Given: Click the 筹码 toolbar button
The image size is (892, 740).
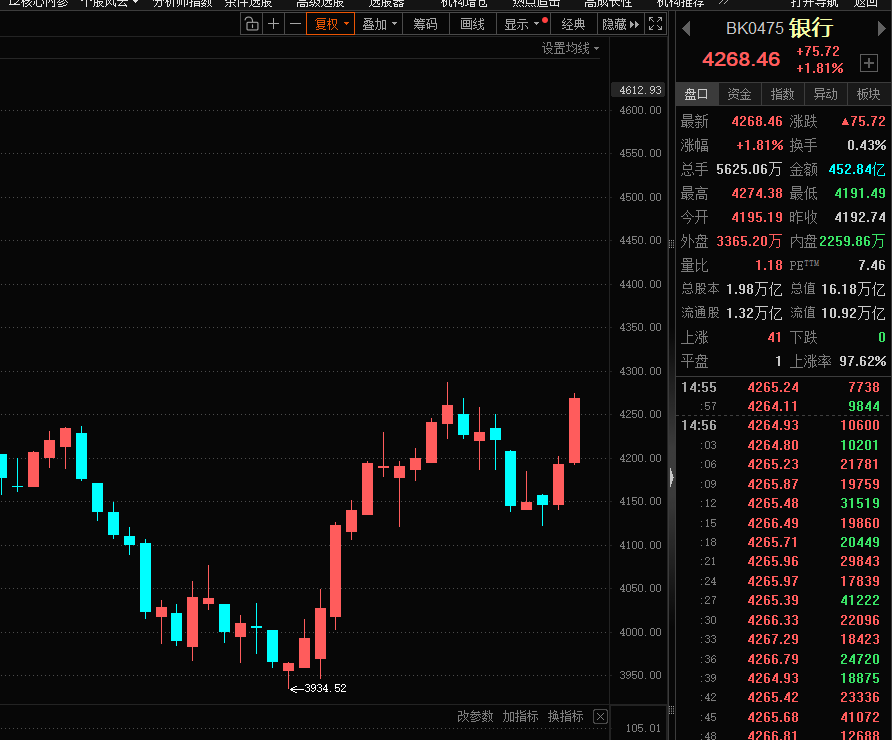Looking at the screenshot, I should [x=425, y=24].
